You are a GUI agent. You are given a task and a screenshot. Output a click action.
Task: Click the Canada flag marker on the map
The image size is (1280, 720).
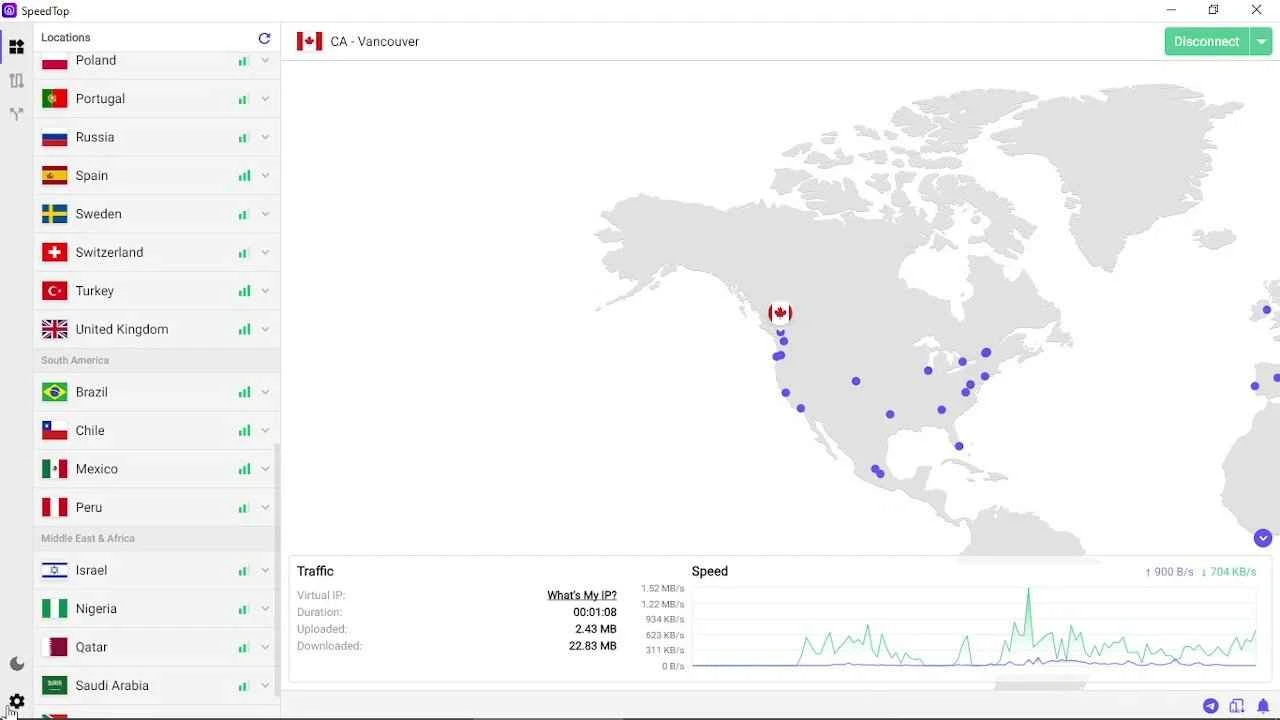pos(780,313)
